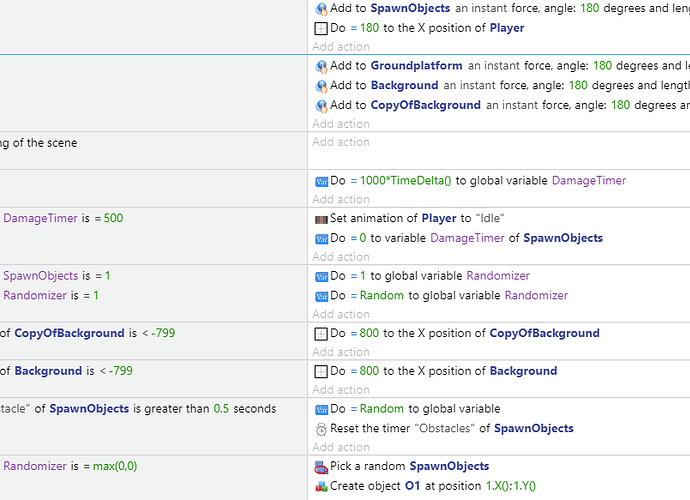Click create-object icon beside Create object O1

pyautogui.click(x=321, y=487)
